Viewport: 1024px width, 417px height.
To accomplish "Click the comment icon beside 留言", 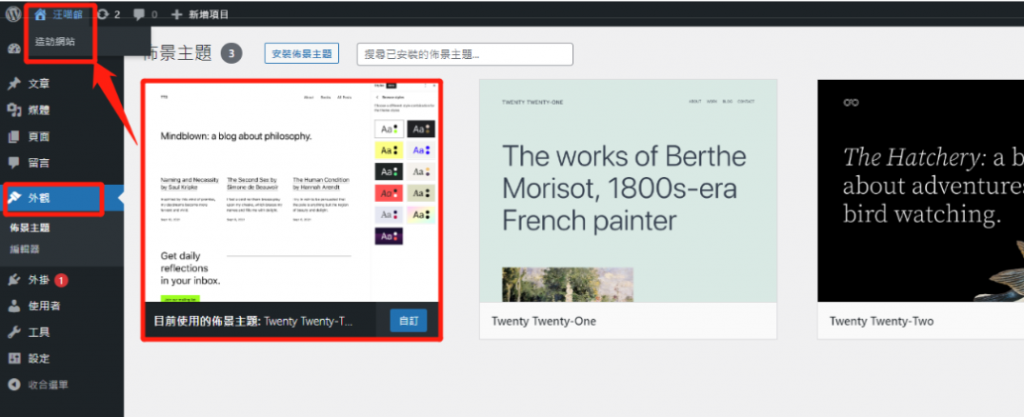I will 13,163.
